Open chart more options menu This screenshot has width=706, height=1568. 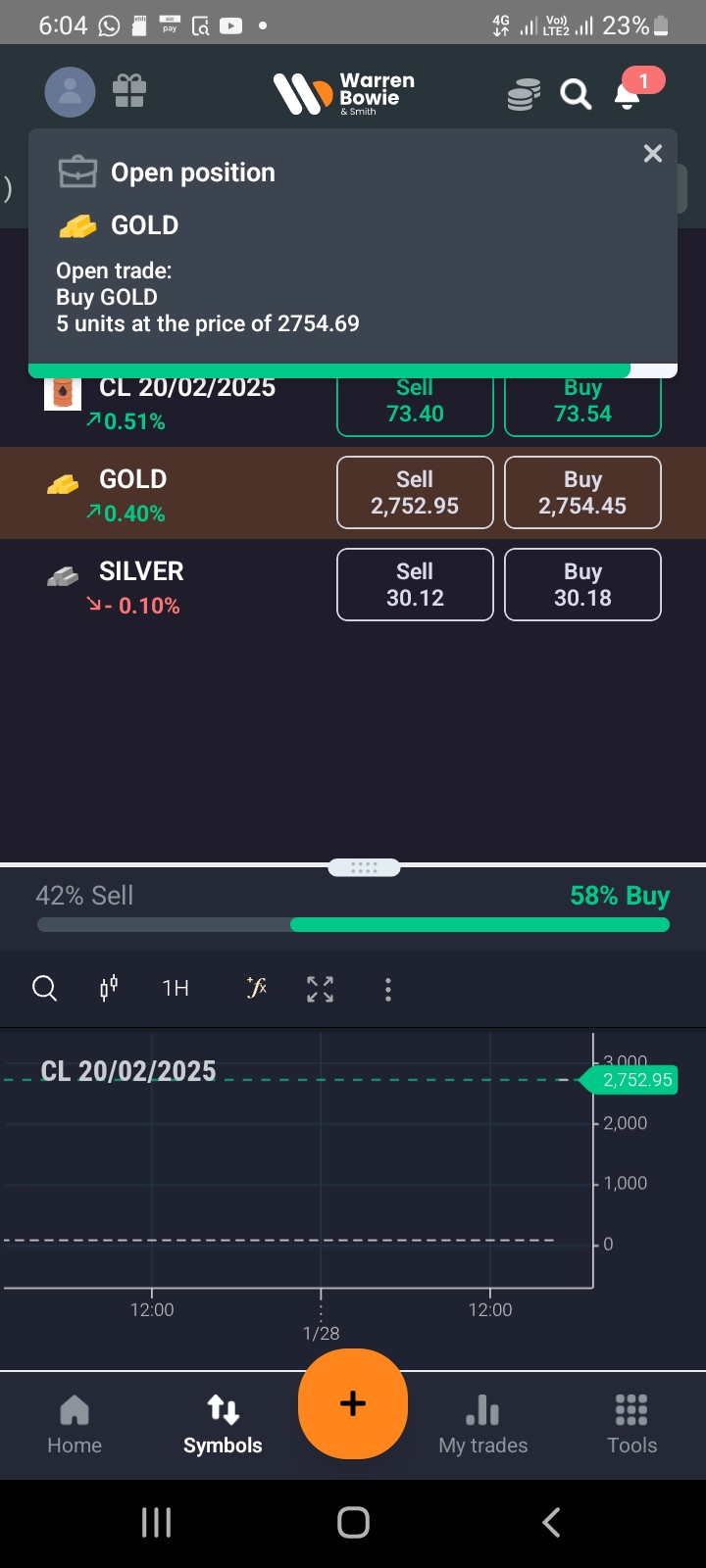[388, 989]
